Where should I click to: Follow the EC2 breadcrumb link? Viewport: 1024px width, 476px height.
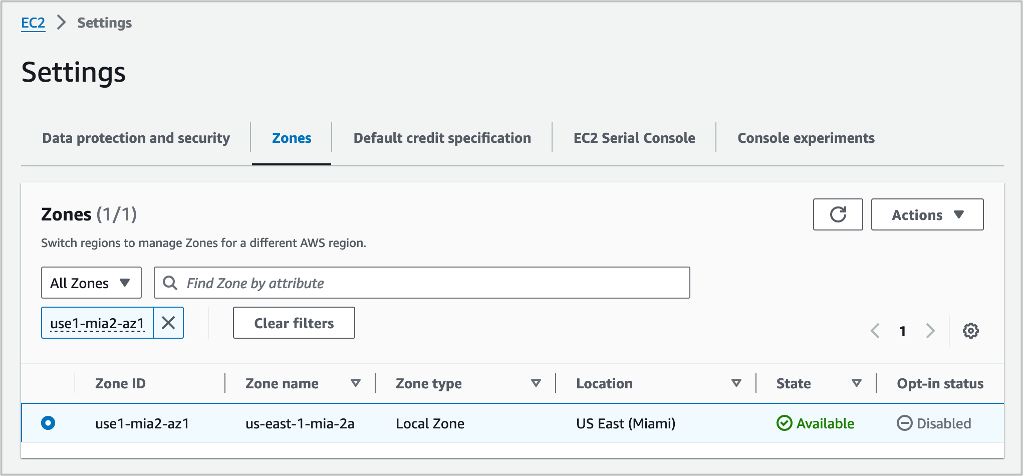click(x=33, y=22)
